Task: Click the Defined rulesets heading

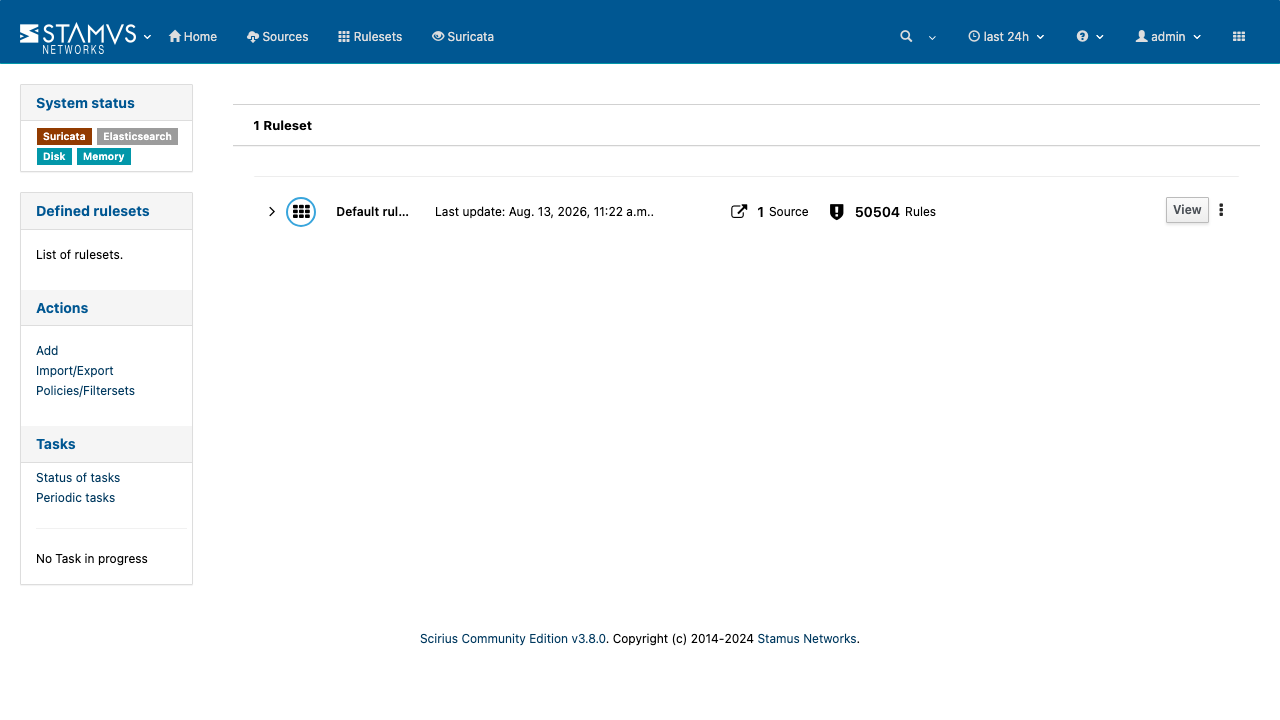Action: tap(93, 211)
